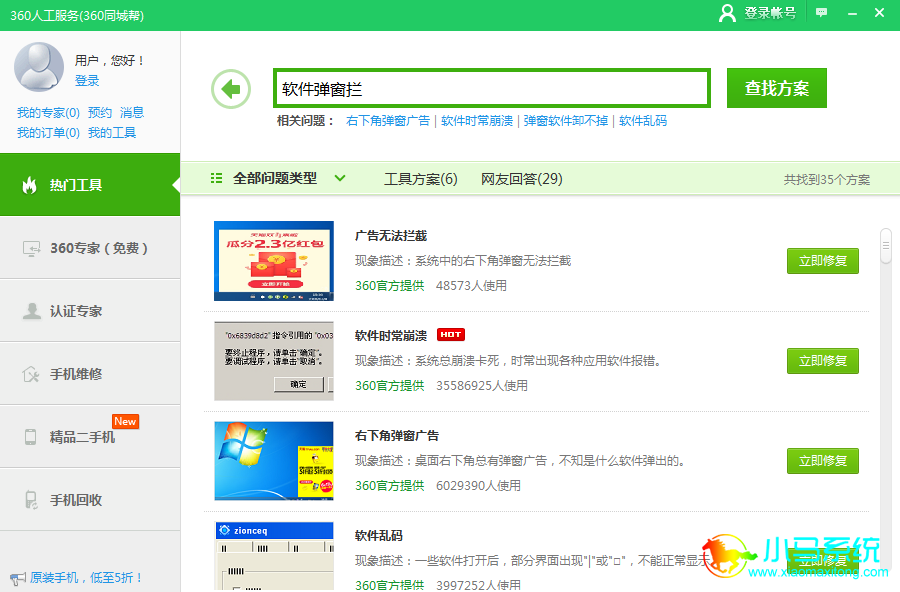Click the 35586925人使用 usage count
The height and width of the screenshot is (592, 900).
tap(482, 385)
